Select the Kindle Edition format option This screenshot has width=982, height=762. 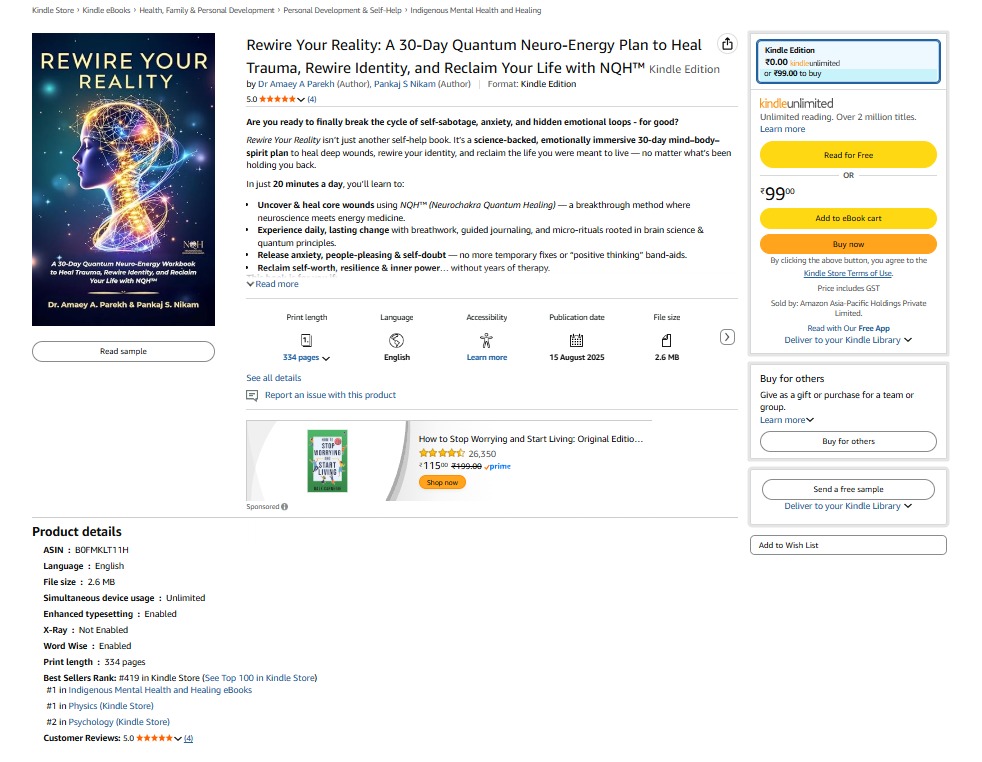click(848, 62)
